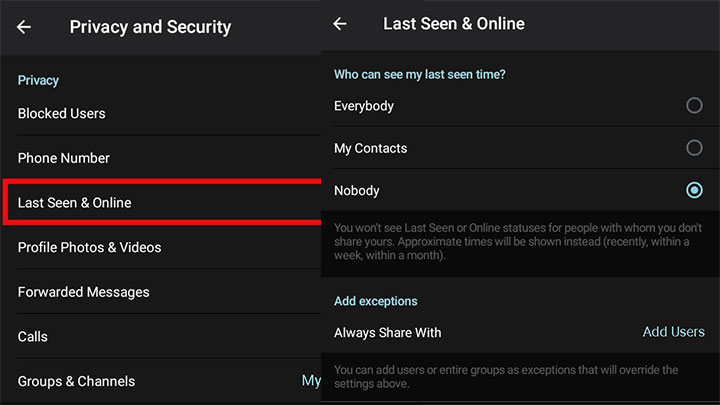Tap Add Users link
The height and width of the screenshot is (405, 720).
click(x=673, y=332)
